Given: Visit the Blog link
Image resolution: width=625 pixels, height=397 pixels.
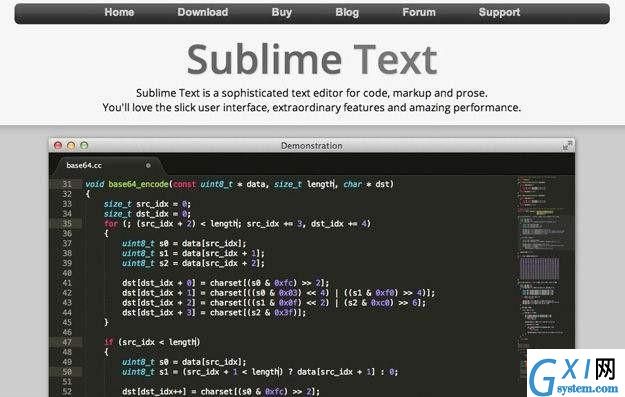Looking at the screenshot, I should pyautogui.click(x=347, y=12).
